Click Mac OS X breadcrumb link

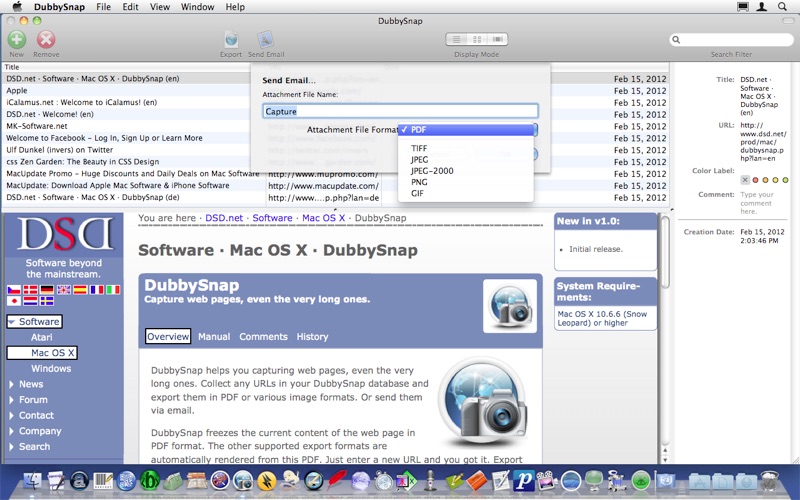click(x=323, y=218)
